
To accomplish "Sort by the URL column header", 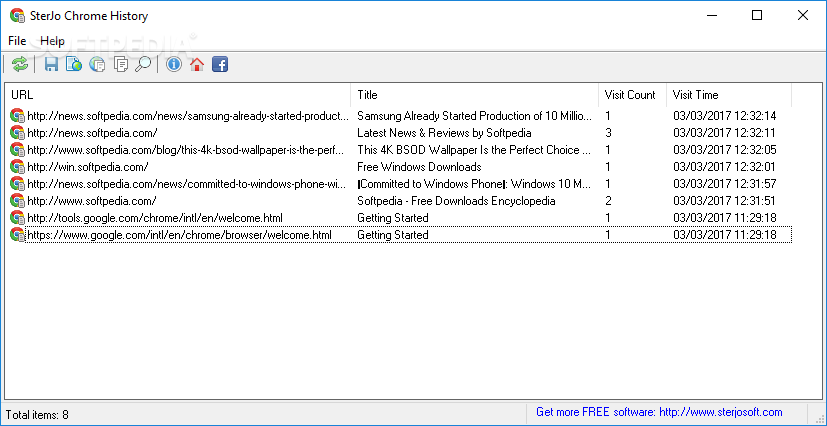I will [178, 95].
